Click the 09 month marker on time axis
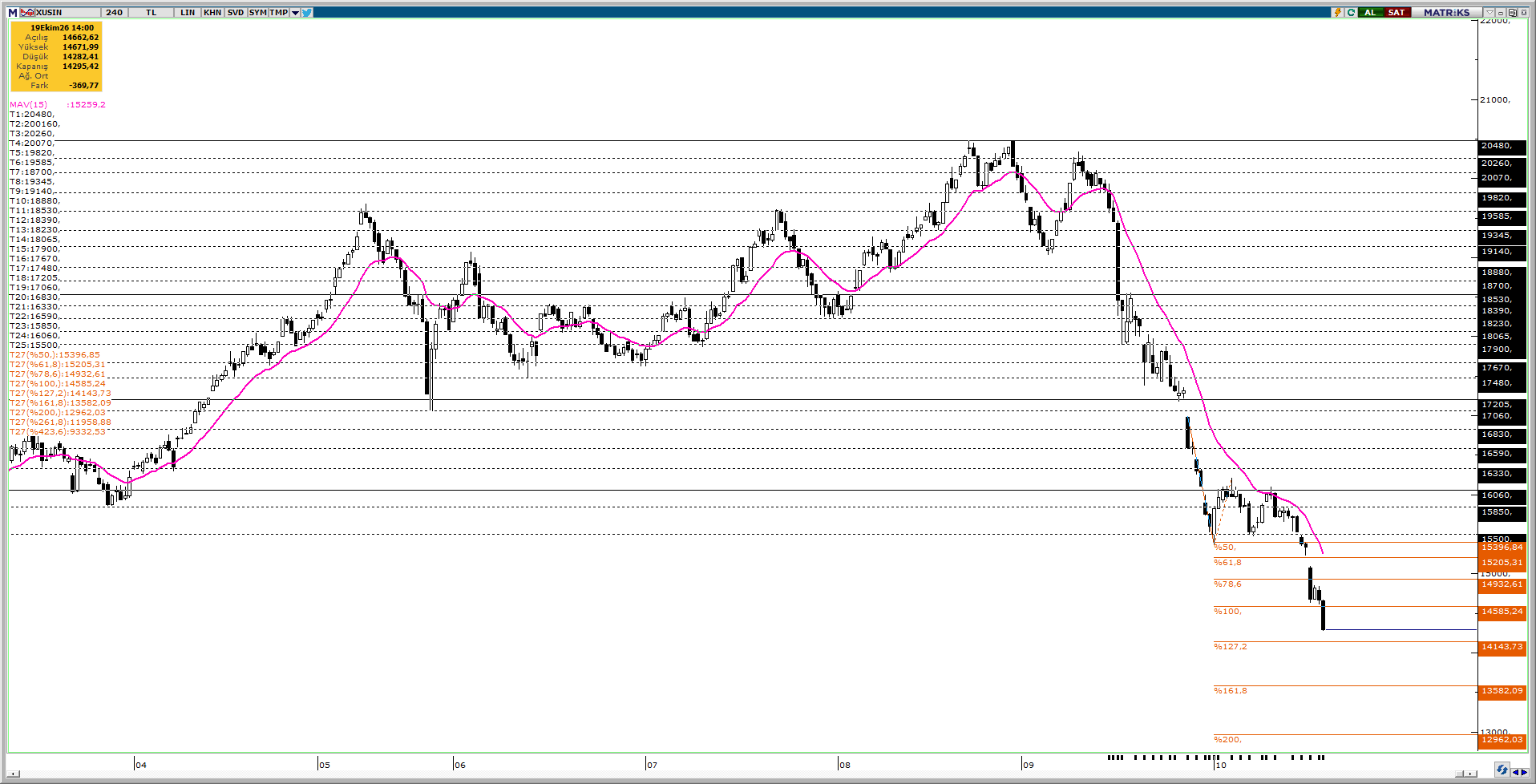Screen dimensions: 1536x784 coord(1029,765)
